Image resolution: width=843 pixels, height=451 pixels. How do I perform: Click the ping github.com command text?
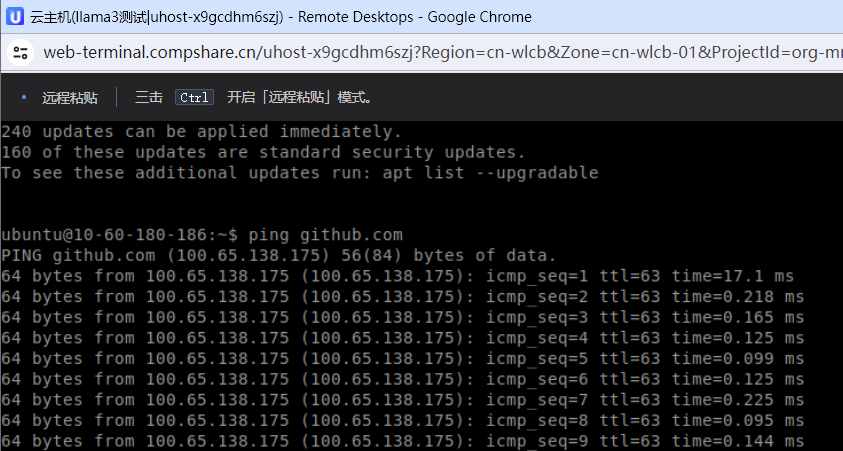point(325,235)
